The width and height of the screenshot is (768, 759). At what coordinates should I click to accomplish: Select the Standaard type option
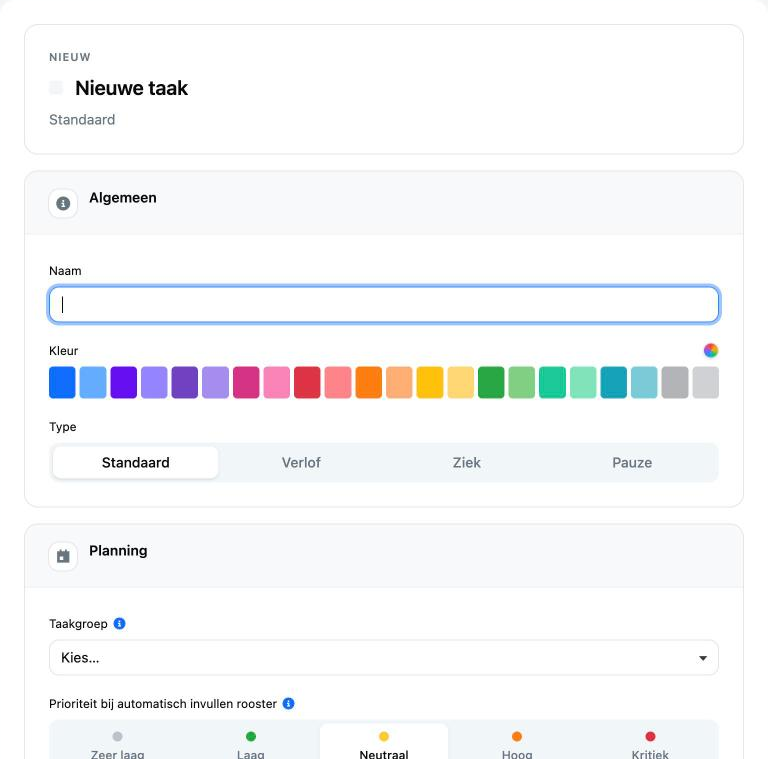(136, 462)
